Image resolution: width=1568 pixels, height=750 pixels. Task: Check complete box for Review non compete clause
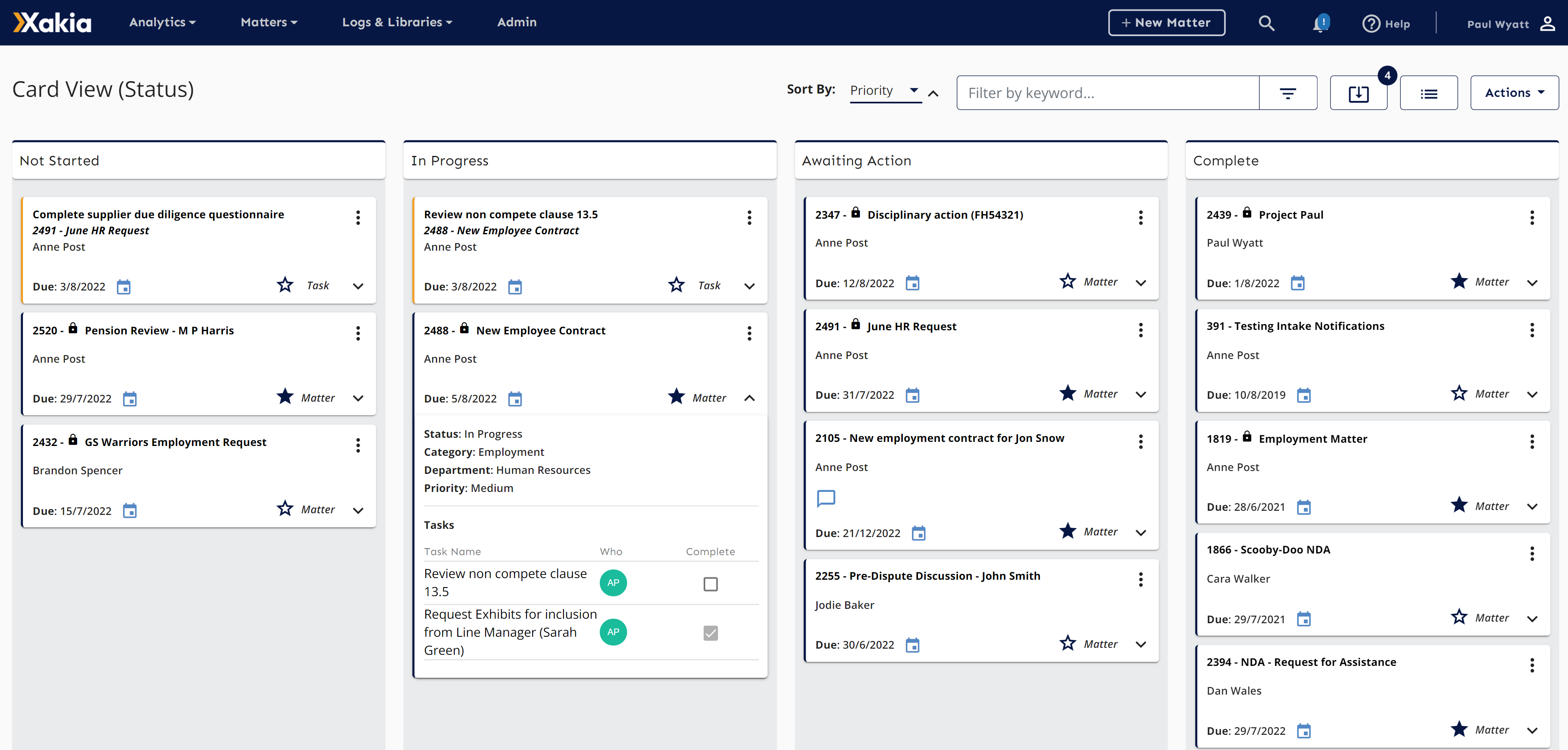pos(710,584)
